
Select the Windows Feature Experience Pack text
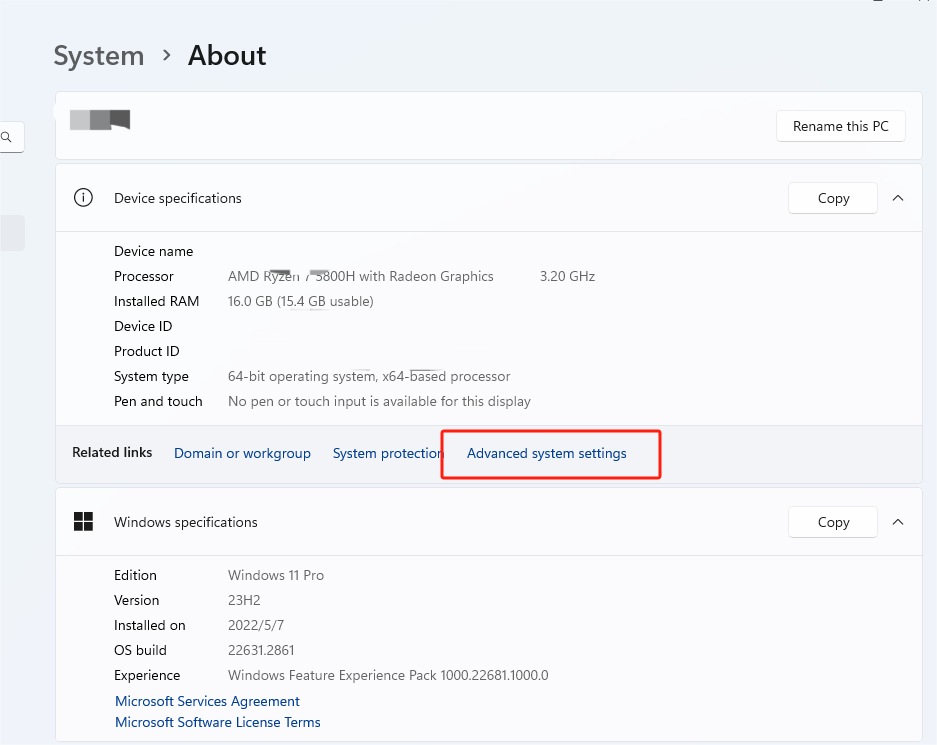(x=388, y=676)
